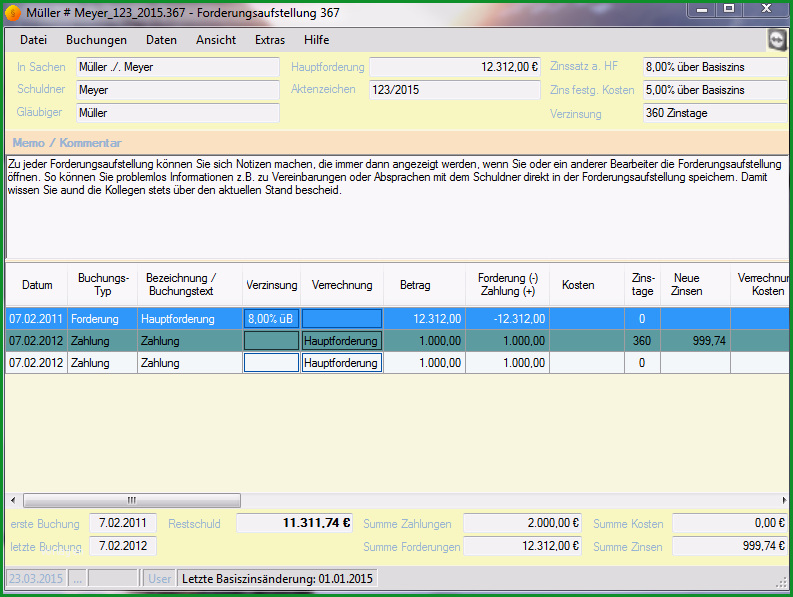Open the 8,00% üB Verzinsung cell

[272, 319]
